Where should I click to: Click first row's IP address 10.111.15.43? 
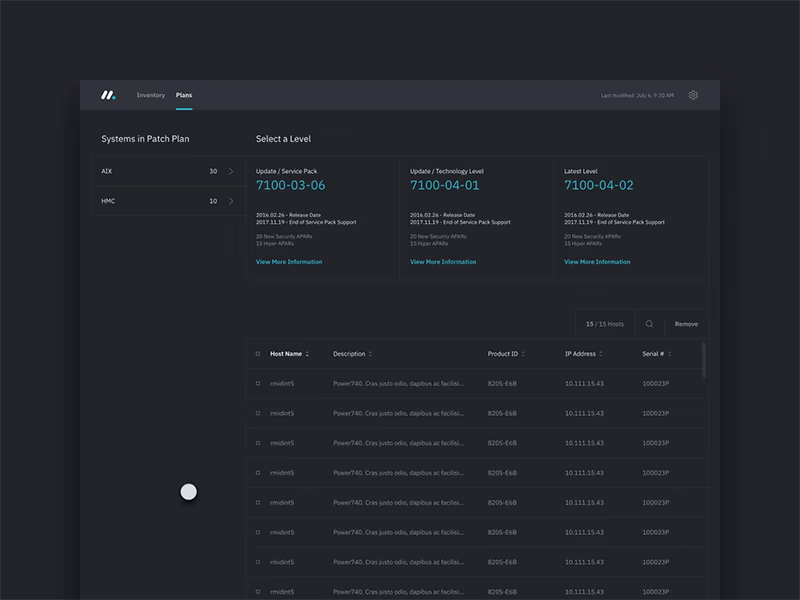(x=584, y=384)
